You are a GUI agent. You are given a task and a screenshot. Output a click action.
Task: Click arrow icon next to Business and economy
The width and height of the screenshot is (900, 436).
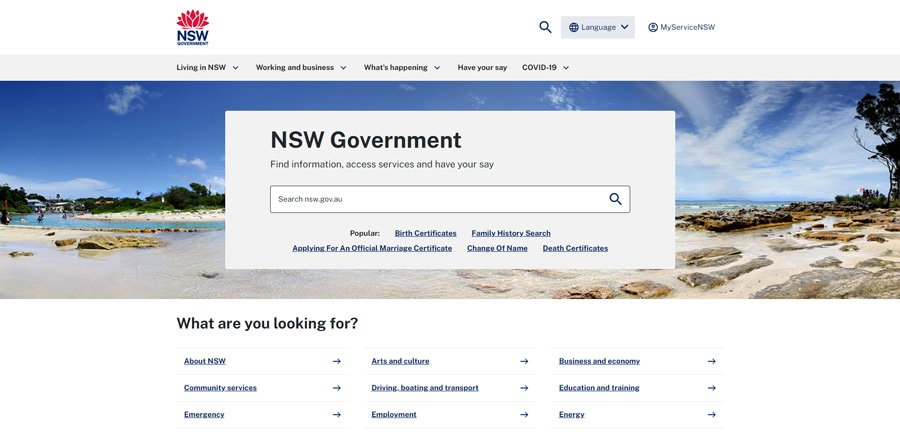[x=712, y=361]
